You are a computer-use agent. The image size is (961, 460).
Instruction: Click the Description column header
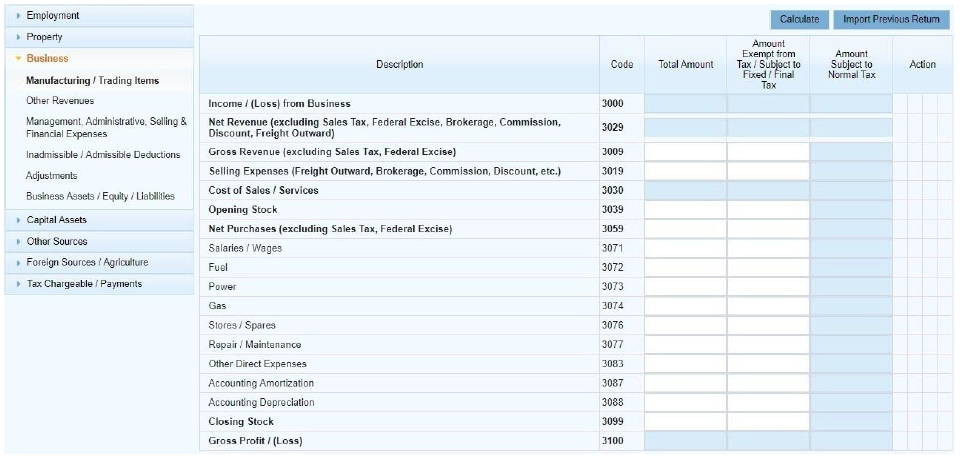click(400, 64)
